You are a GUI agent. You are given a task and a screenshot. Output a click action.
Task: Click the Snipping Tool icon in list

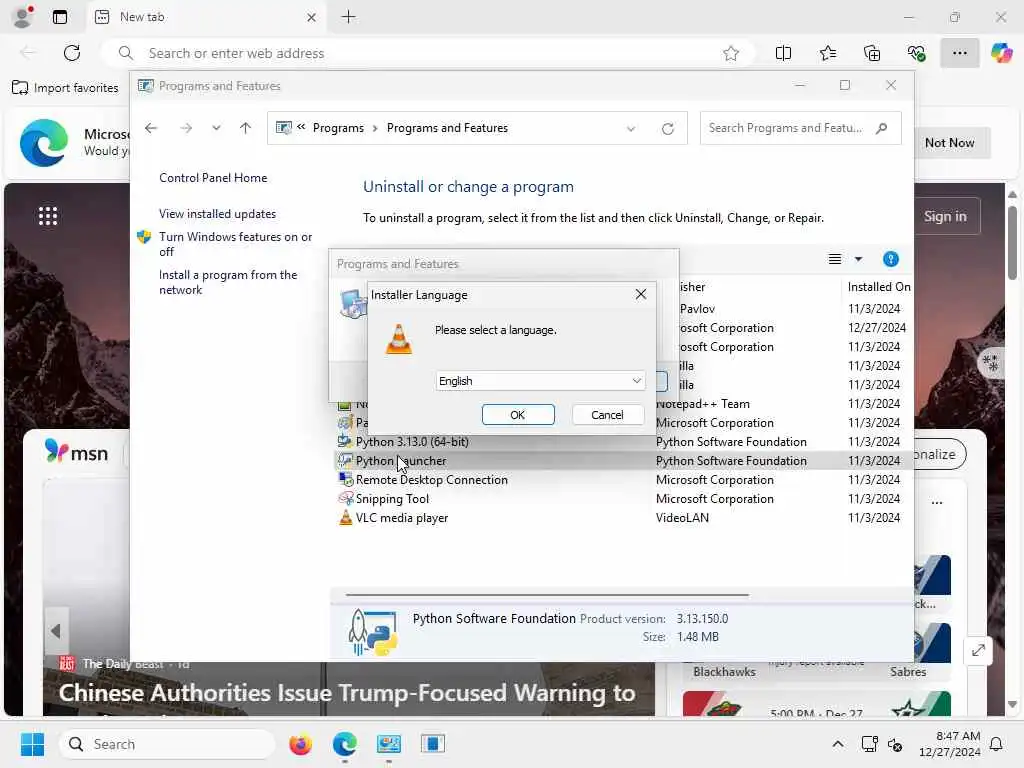click(345, 499)
